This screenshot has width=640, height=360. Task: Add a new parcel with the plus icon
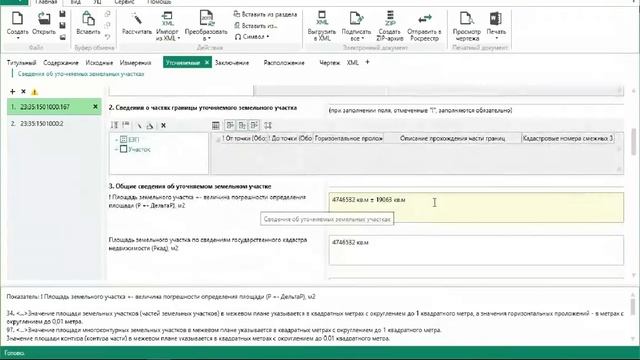(12, 91)
